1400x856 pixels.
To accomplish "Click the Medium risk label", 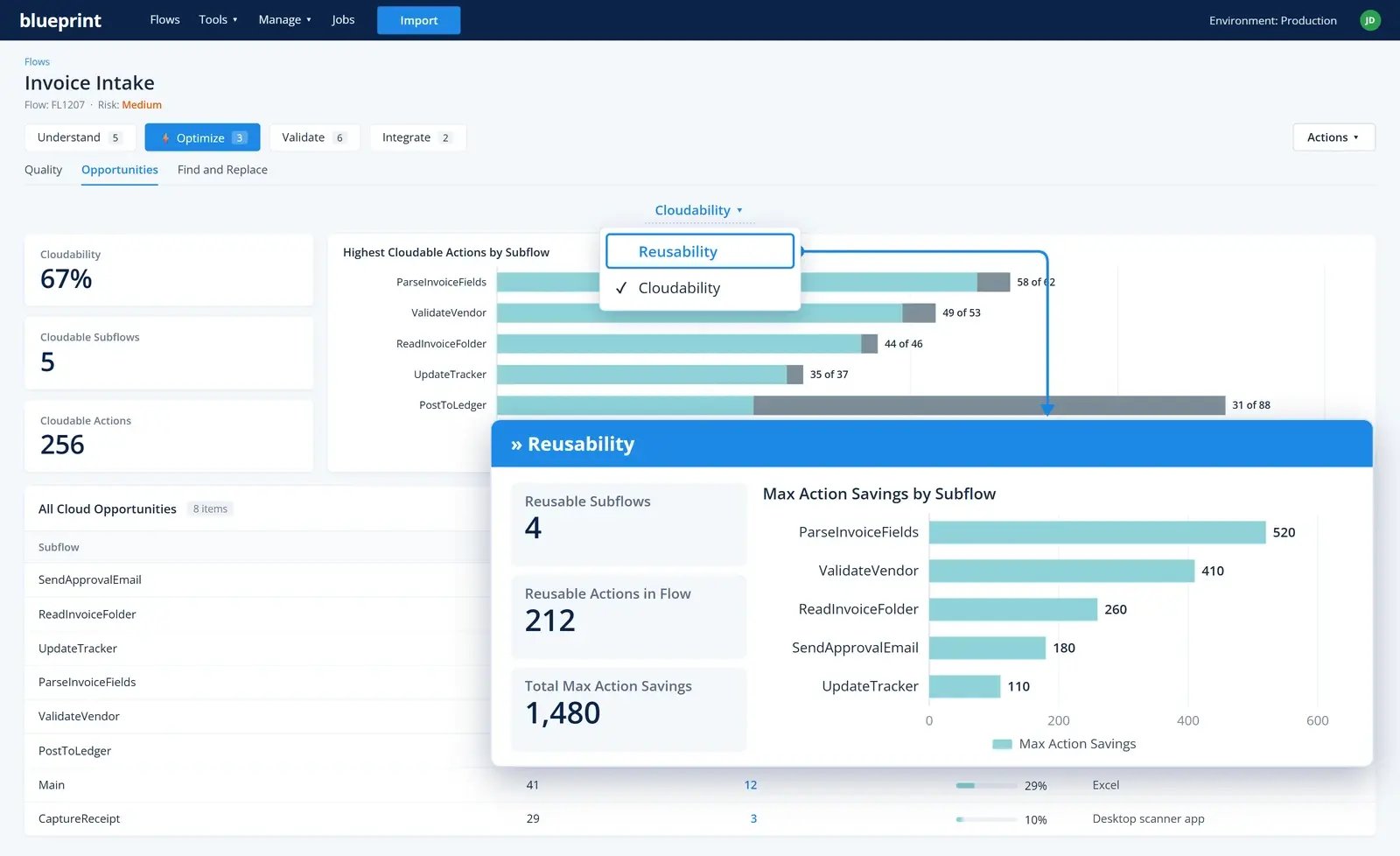I will [x=142, y=105].
